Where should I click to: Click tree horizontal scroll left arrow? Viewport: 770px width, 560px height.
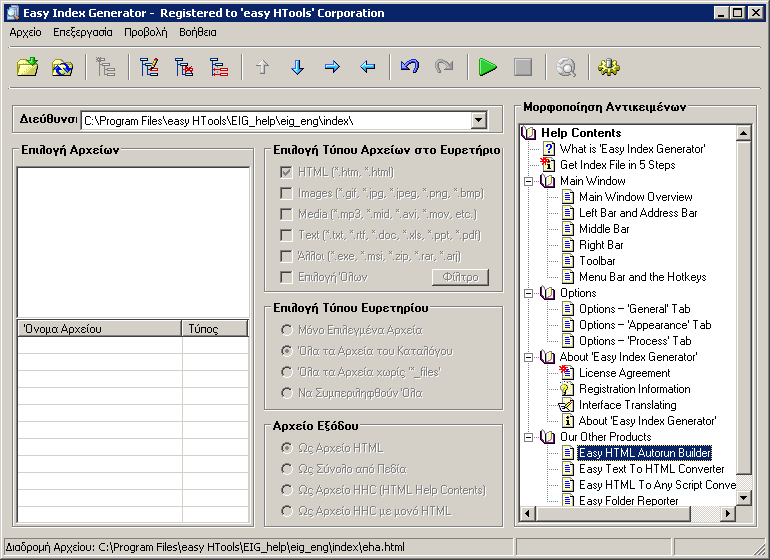pyautogui.click(x=528, y=514)
